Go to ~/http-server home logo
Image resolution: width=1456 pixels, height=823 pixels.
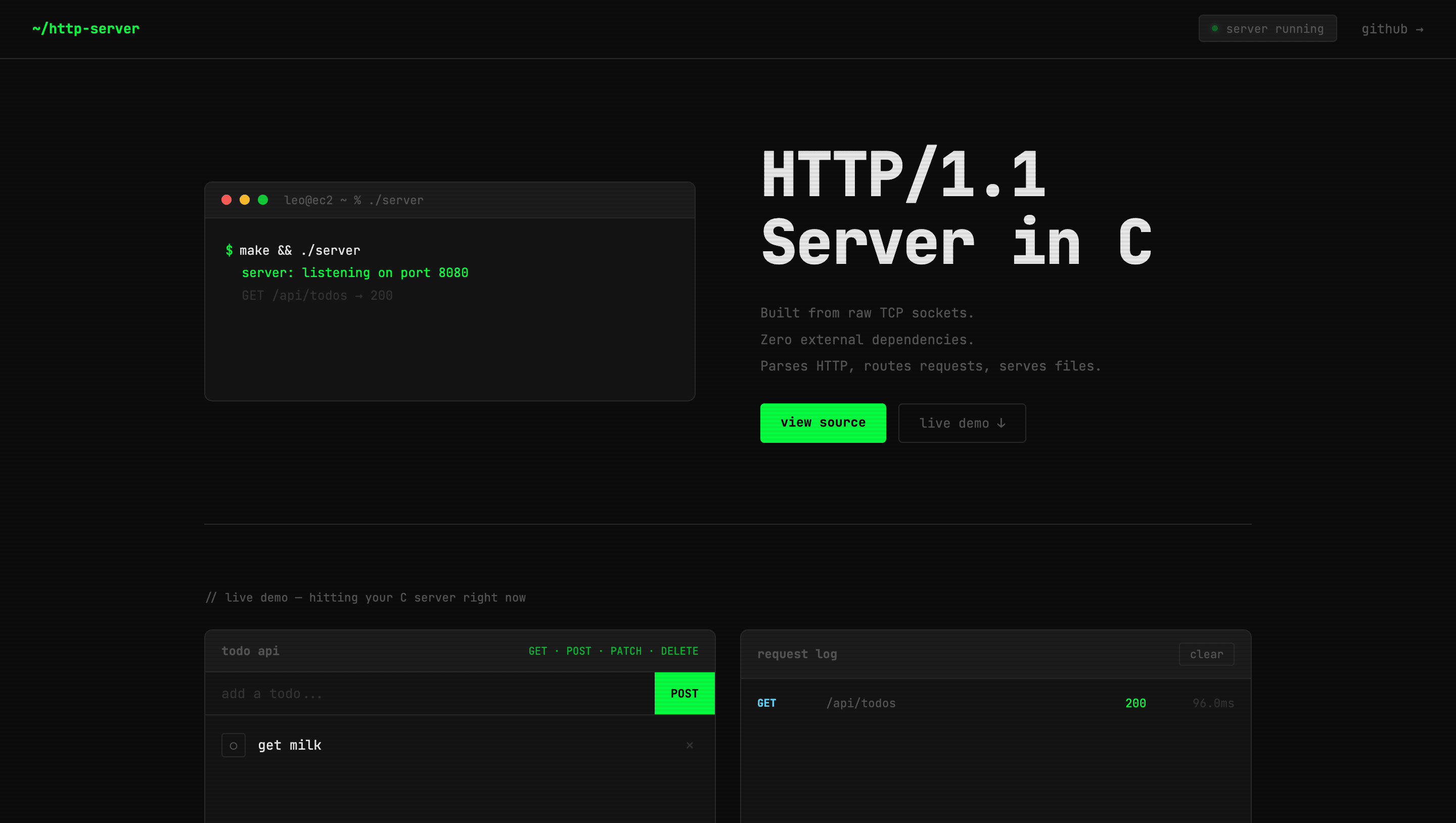tap(86, 28)
